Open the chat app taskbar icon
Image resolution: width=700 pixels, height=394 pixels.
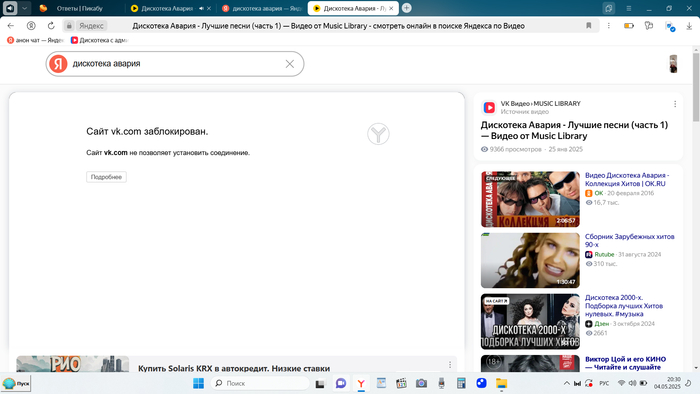tap(341, 383)
